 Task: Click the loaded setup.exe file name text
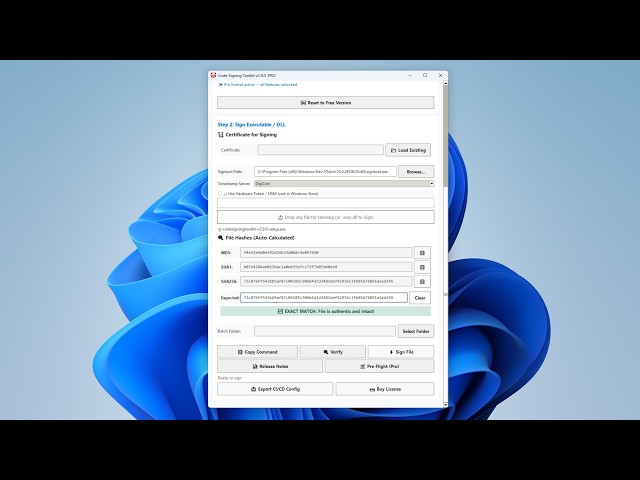[x=254, y=229]
